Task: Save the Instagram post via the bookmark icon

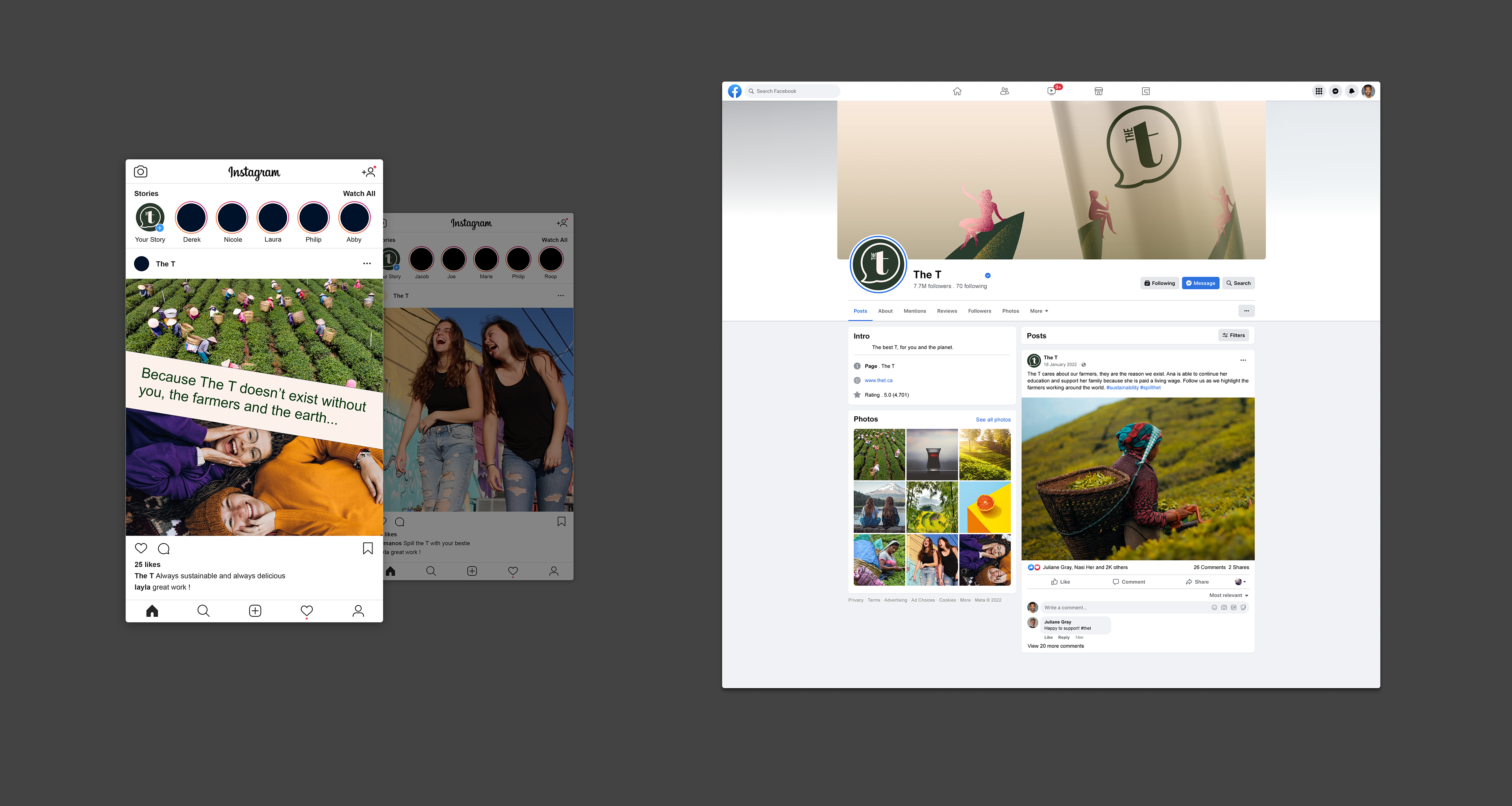Action: [x=367, y=548]
